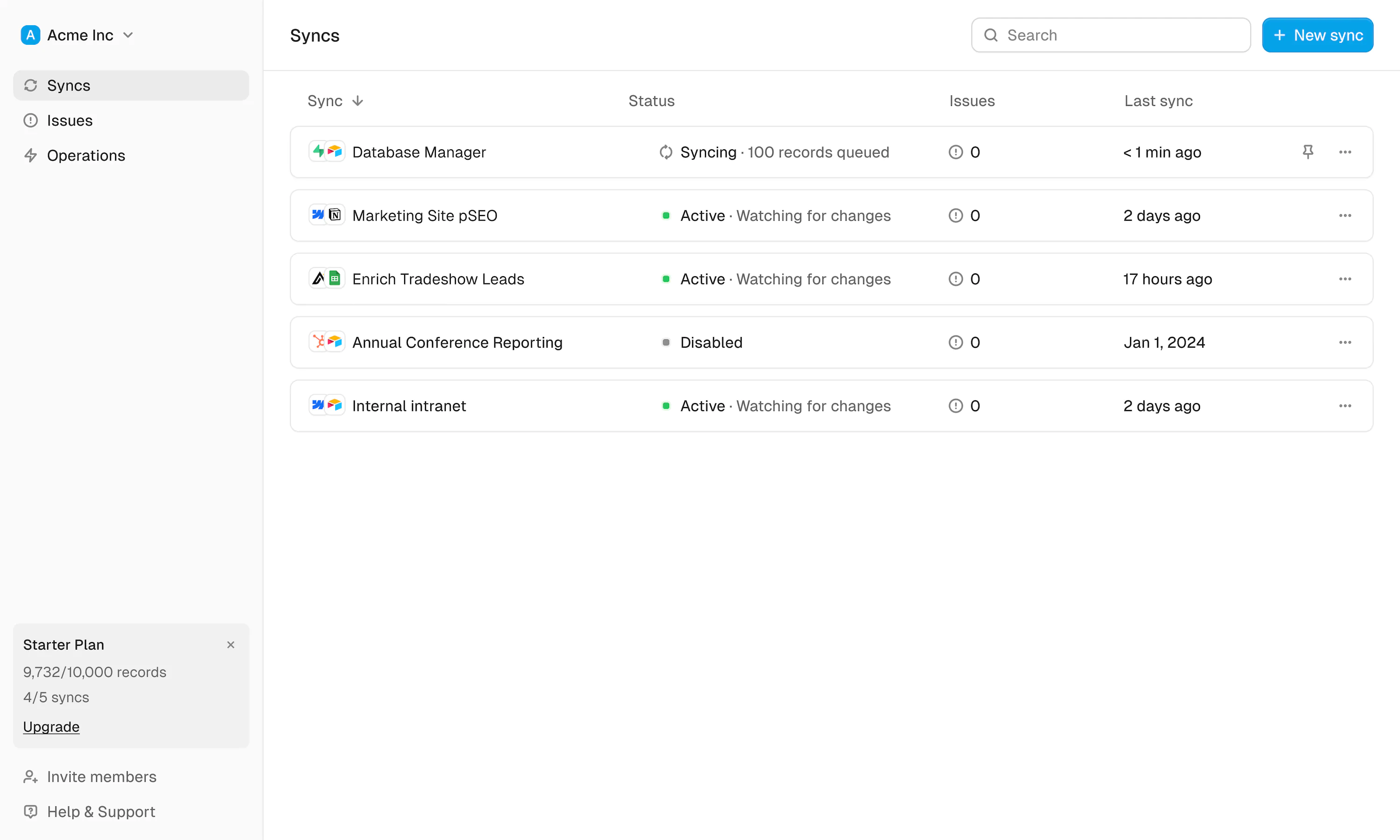Click the issues icon in Marketing Site pSEO row

[x=956, y=215]
